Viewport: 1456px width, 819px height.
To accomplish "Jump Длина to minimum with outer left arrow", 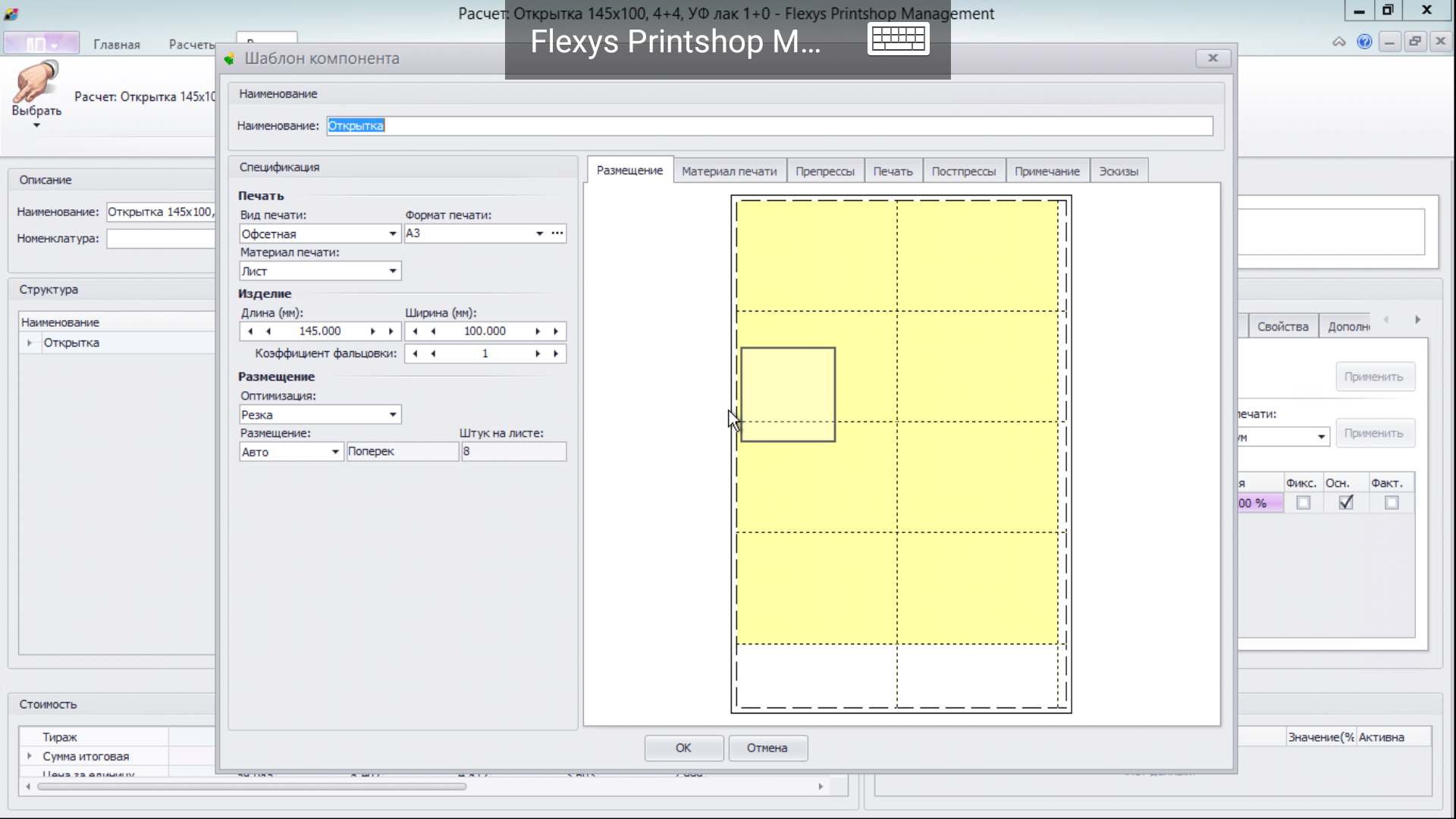I will [250, 331].
